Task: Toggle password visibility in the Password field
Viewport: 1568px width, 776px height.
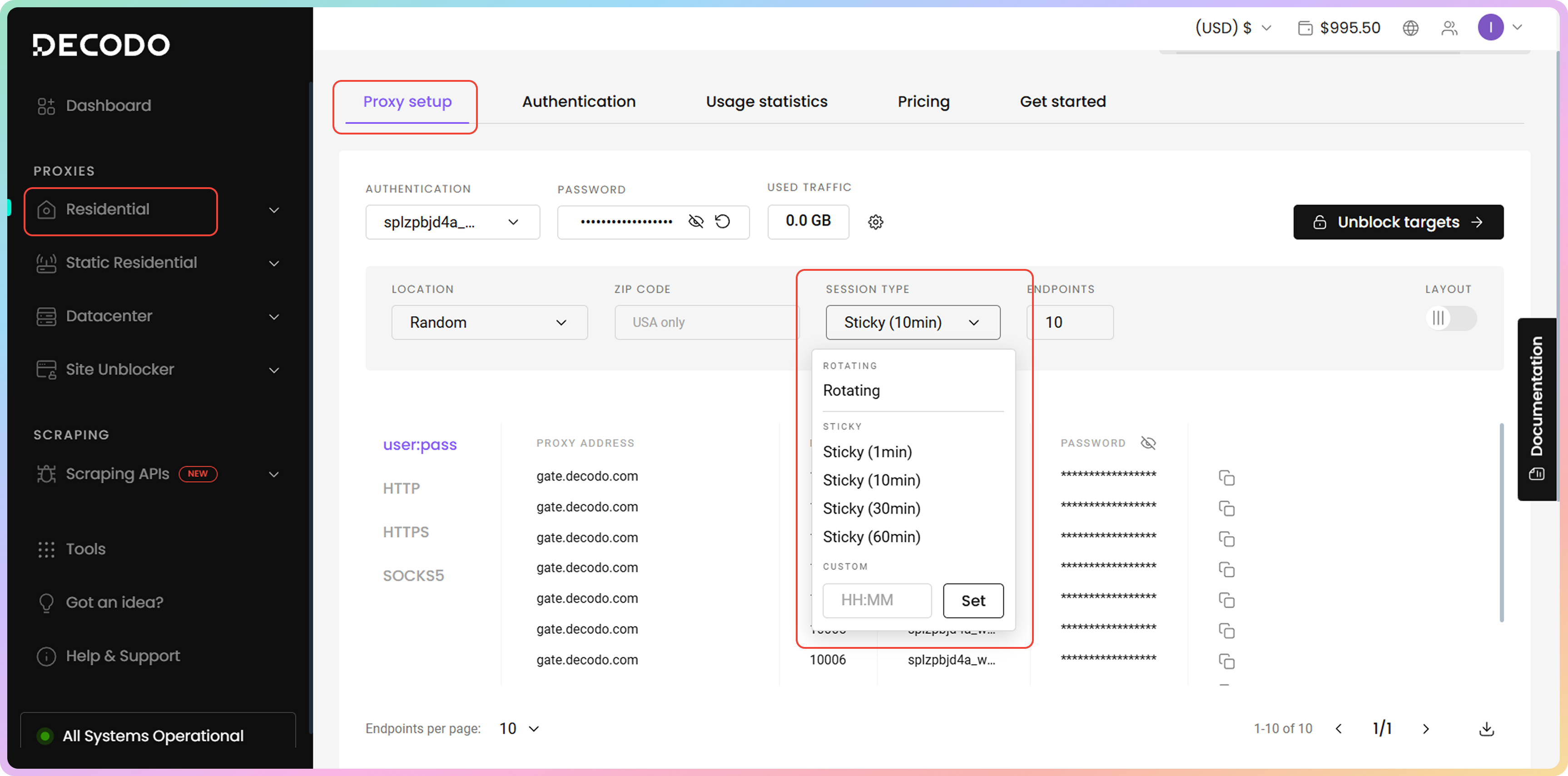Action: 696,222
